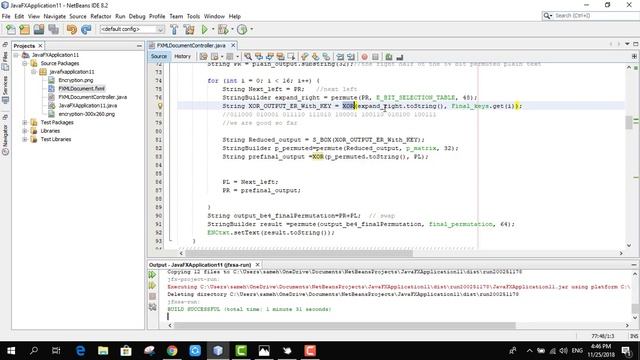Image resolution: width=640 pixels, height=360 pixels.
Task: Click the New Project toolbar icon
Action: 25,29
